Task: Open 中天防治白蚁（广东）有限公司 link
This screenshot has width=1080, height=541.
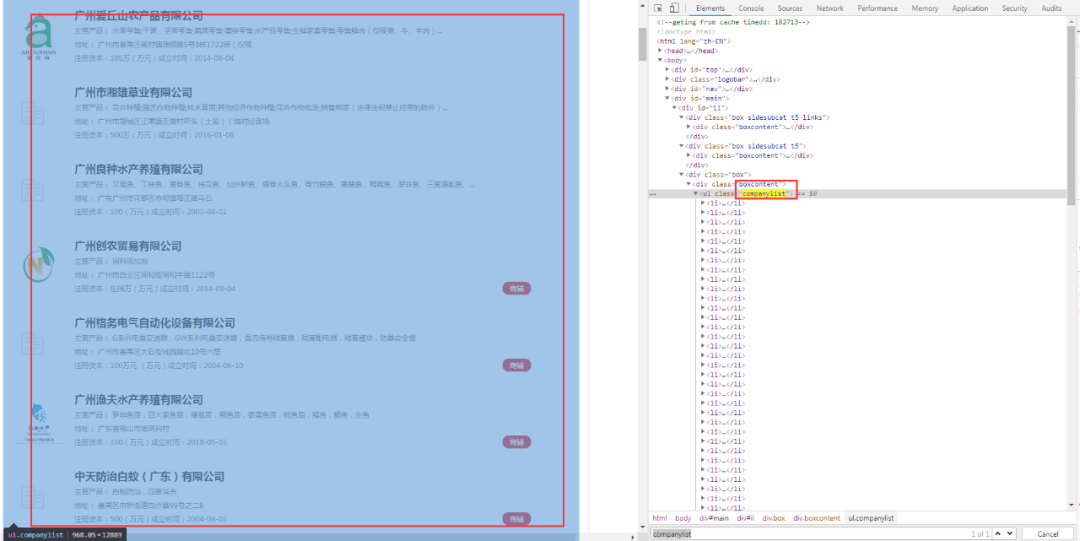Action: (149, 476)
